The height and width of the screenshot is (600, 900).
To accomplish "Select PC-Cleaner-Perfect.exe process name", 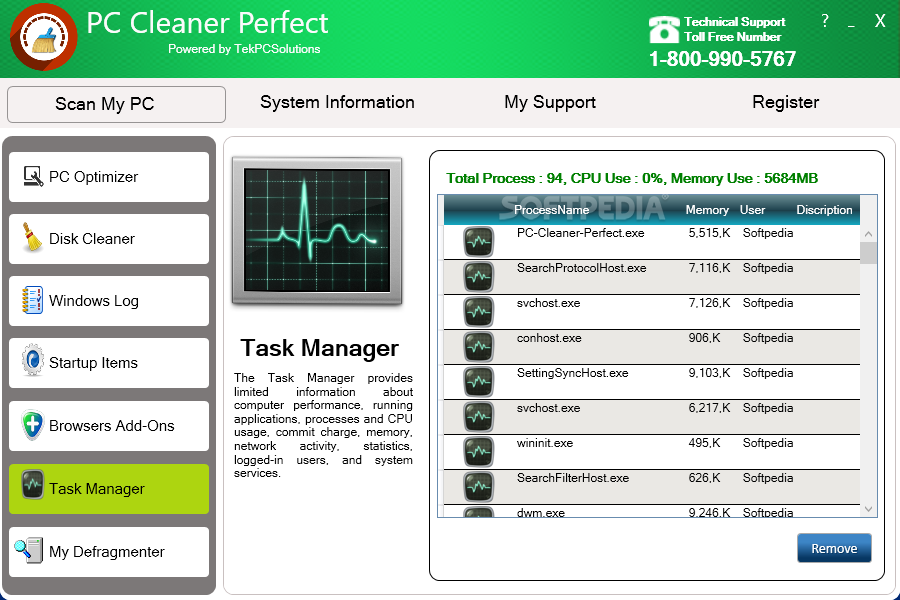I will coord(580,233).
